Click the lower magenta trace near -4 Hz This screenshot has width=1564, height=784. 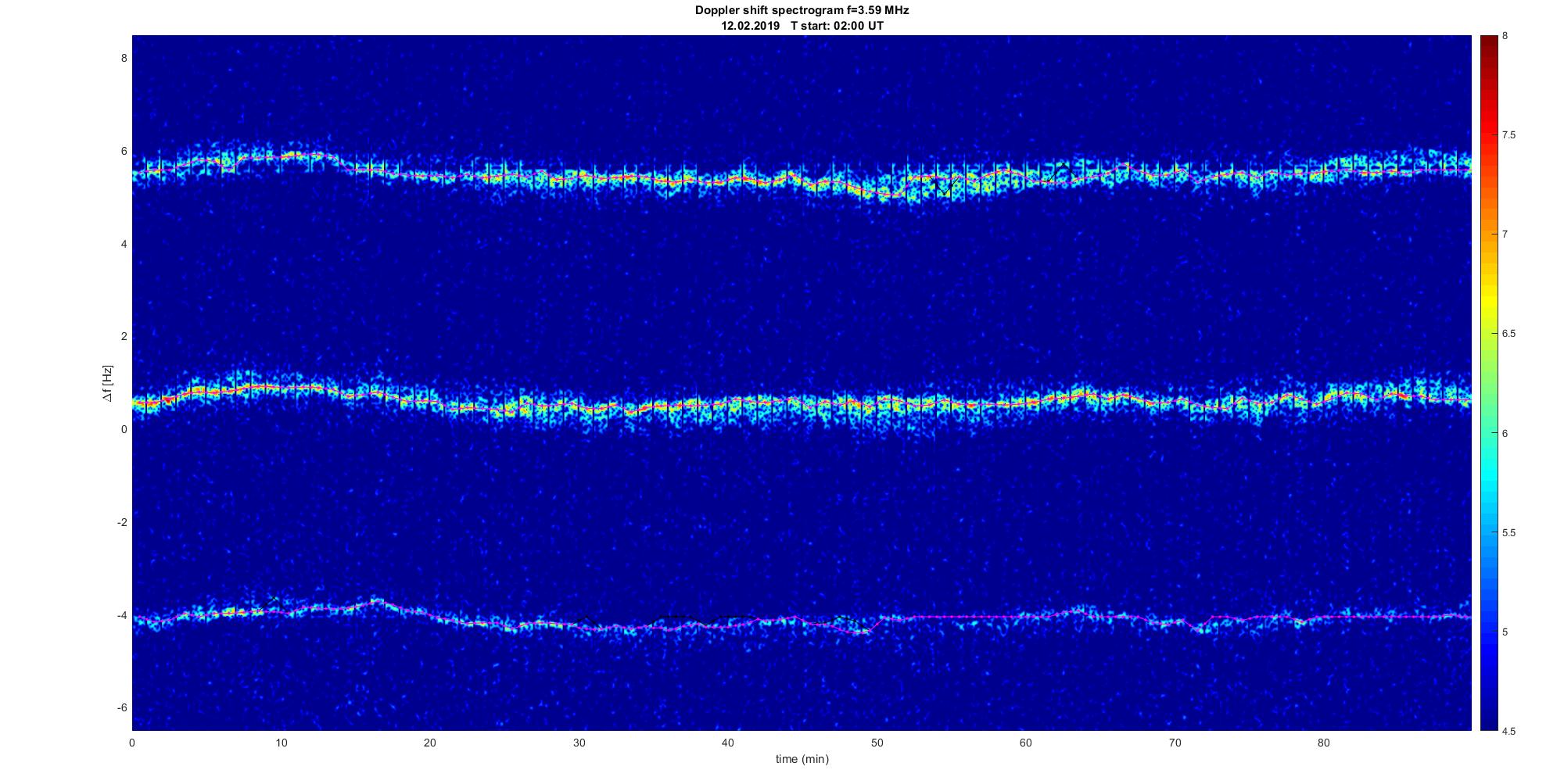point(802,618)
